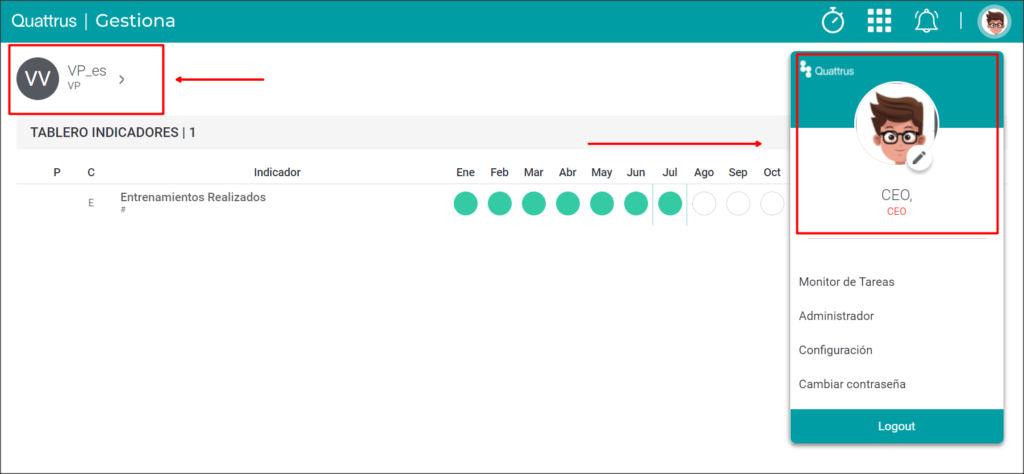Click the empty Sep status circle
1024x474 pixels.
(x=738, y=204)
